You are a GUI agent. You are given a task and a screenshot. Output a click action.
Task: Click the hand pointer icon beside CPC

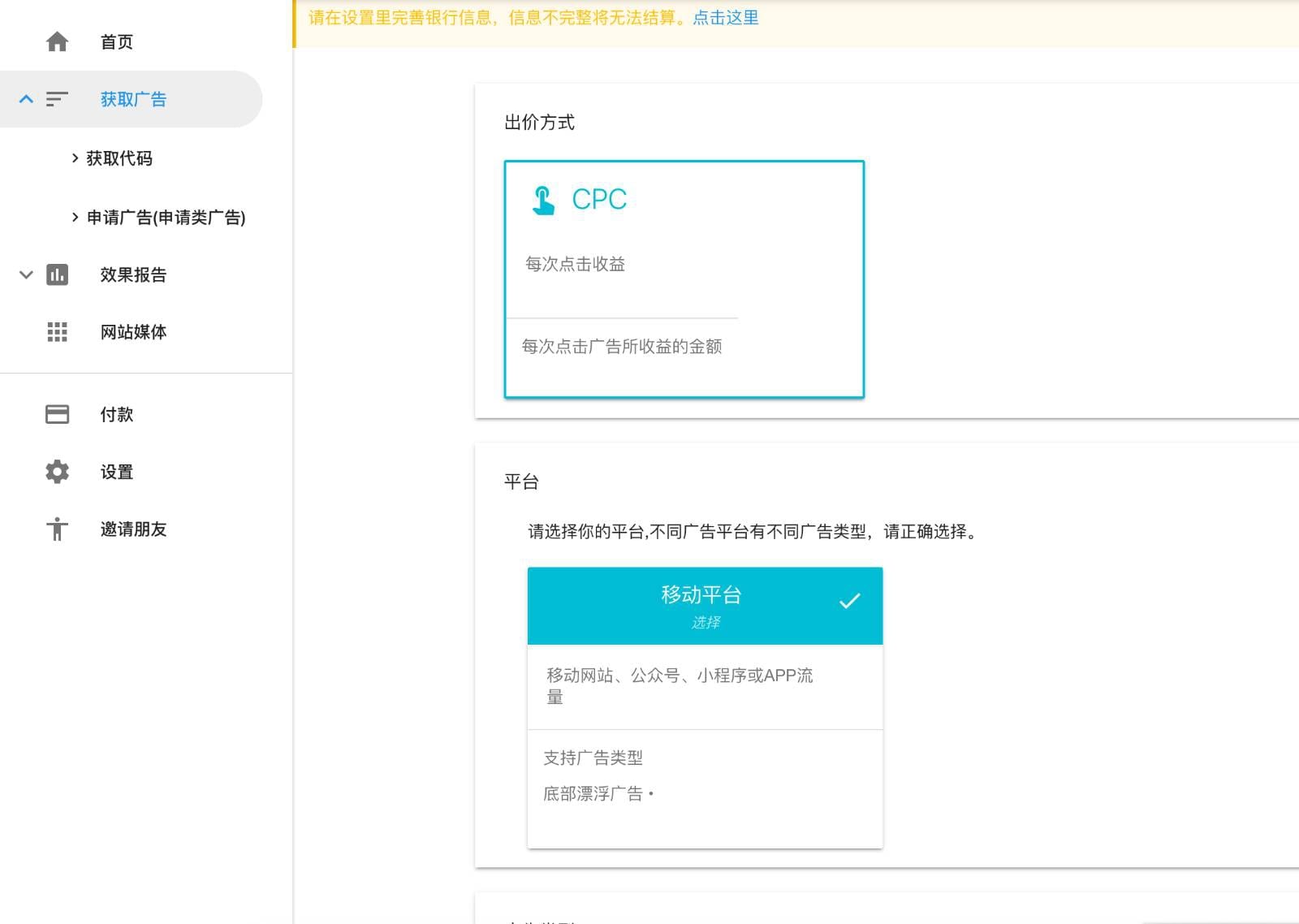click(543, 200)
